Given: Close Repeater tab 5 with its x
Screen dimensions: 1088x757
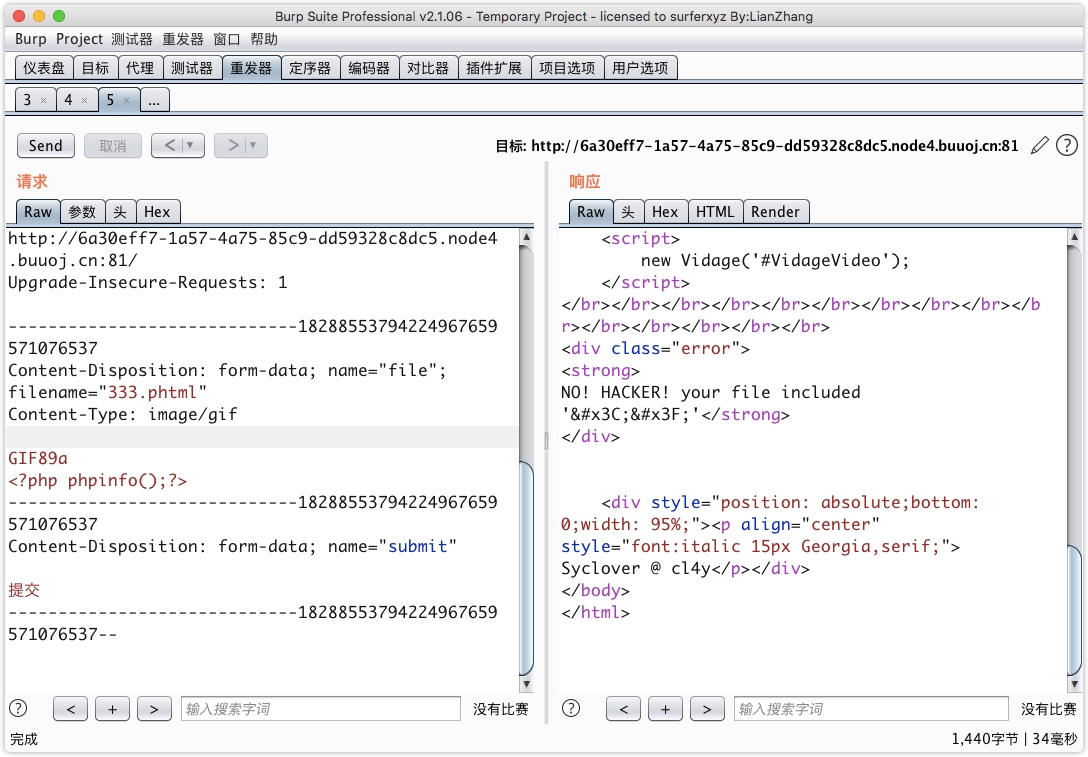Looking at the screenshot, I should [126, 101].
